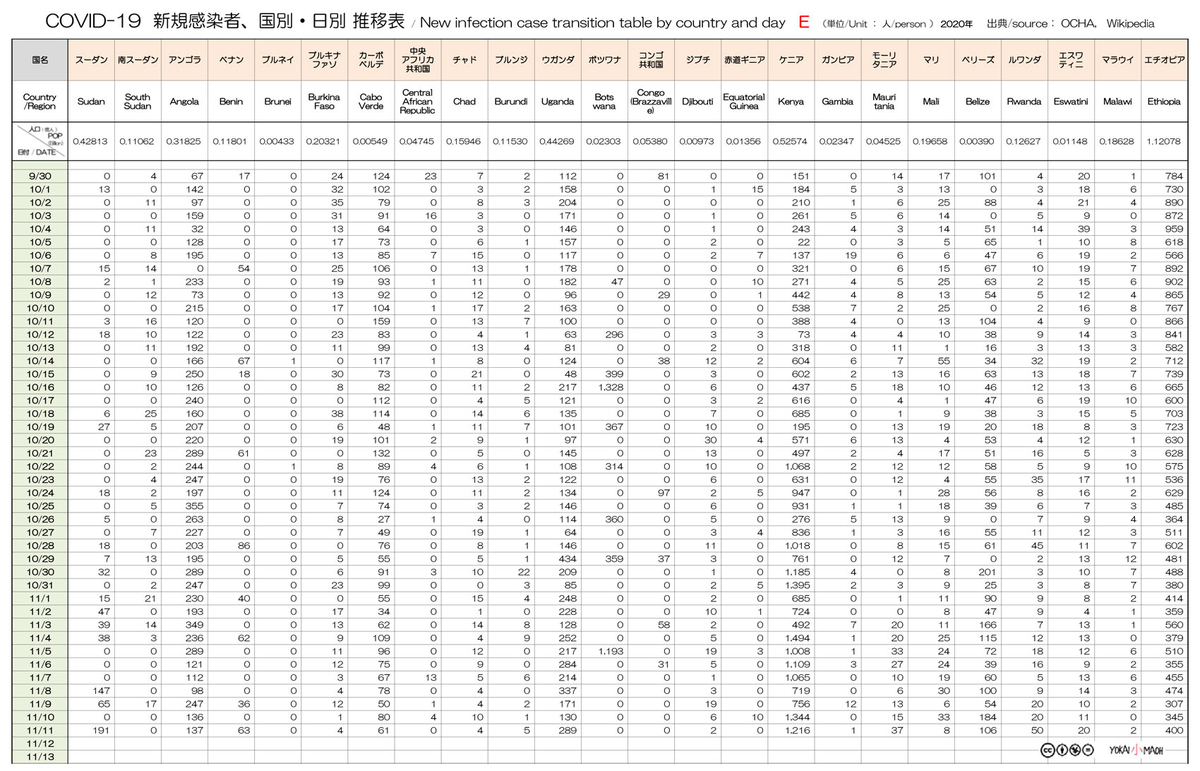Click the Rwanda column header
Viewport: 1200px width, 771px height.
[x=1024, y=102]
